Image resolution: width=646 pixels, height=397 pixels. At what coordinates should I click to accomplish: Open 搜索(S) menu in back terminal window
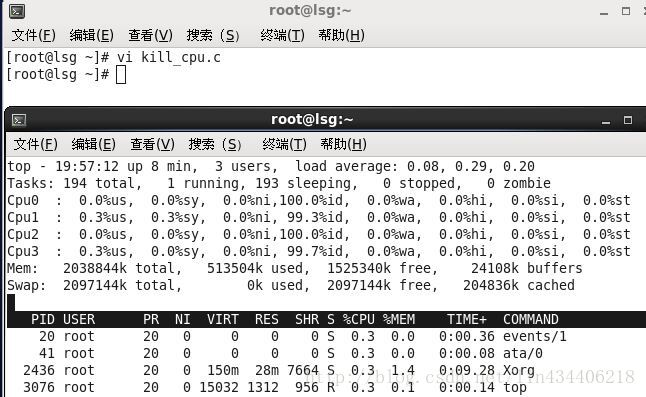[x=213, y=35]
